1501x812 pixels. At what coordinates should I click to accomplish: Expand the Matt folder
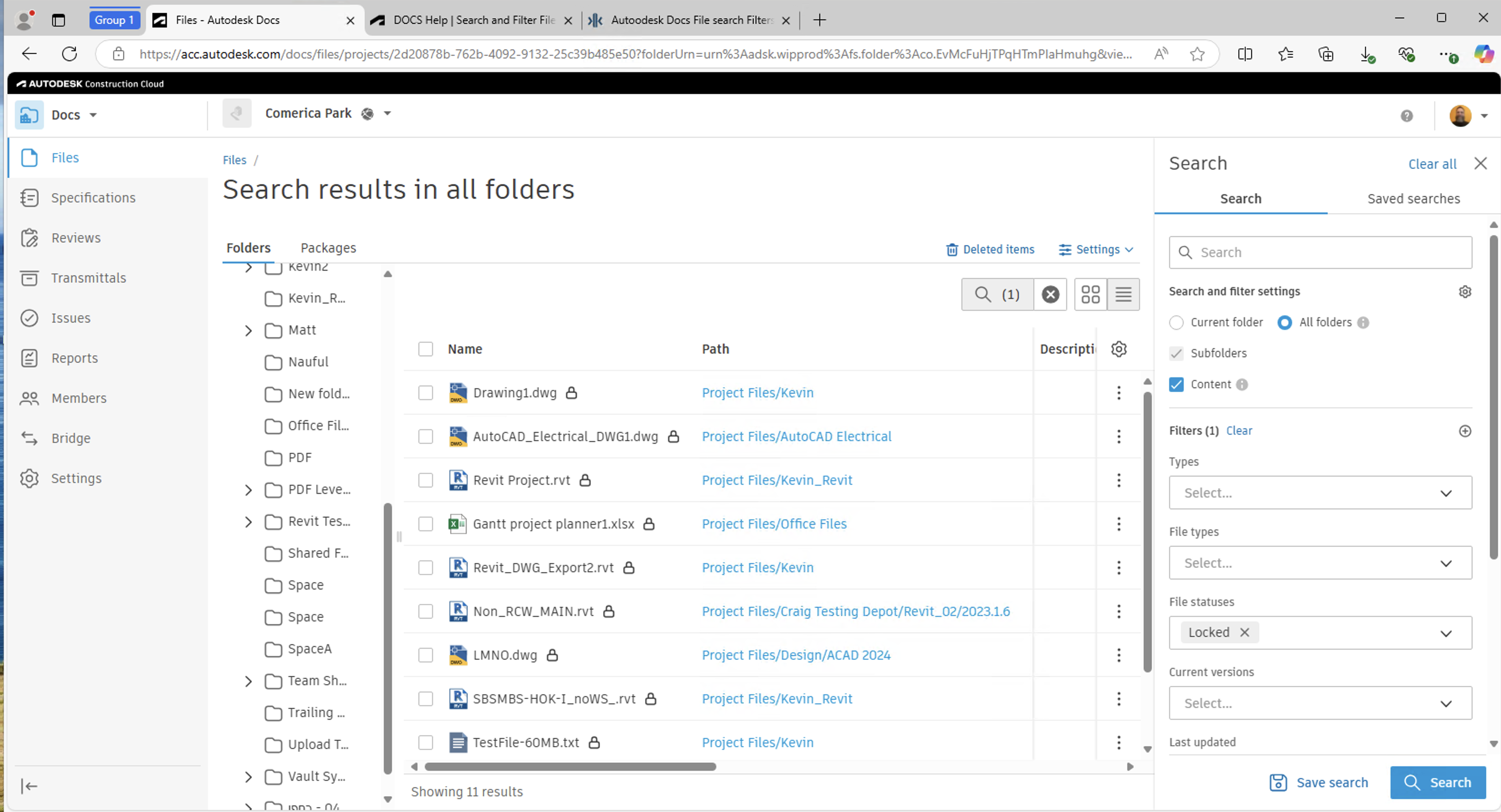tap(248, 331)
